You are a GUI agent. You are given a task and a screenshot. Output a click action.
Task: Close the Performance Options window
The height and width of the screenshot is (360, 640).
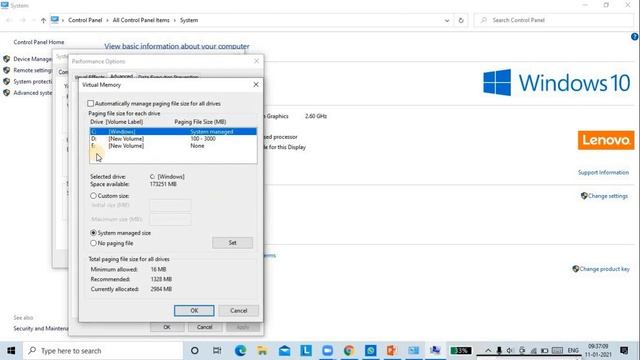[x=256, y=61]
